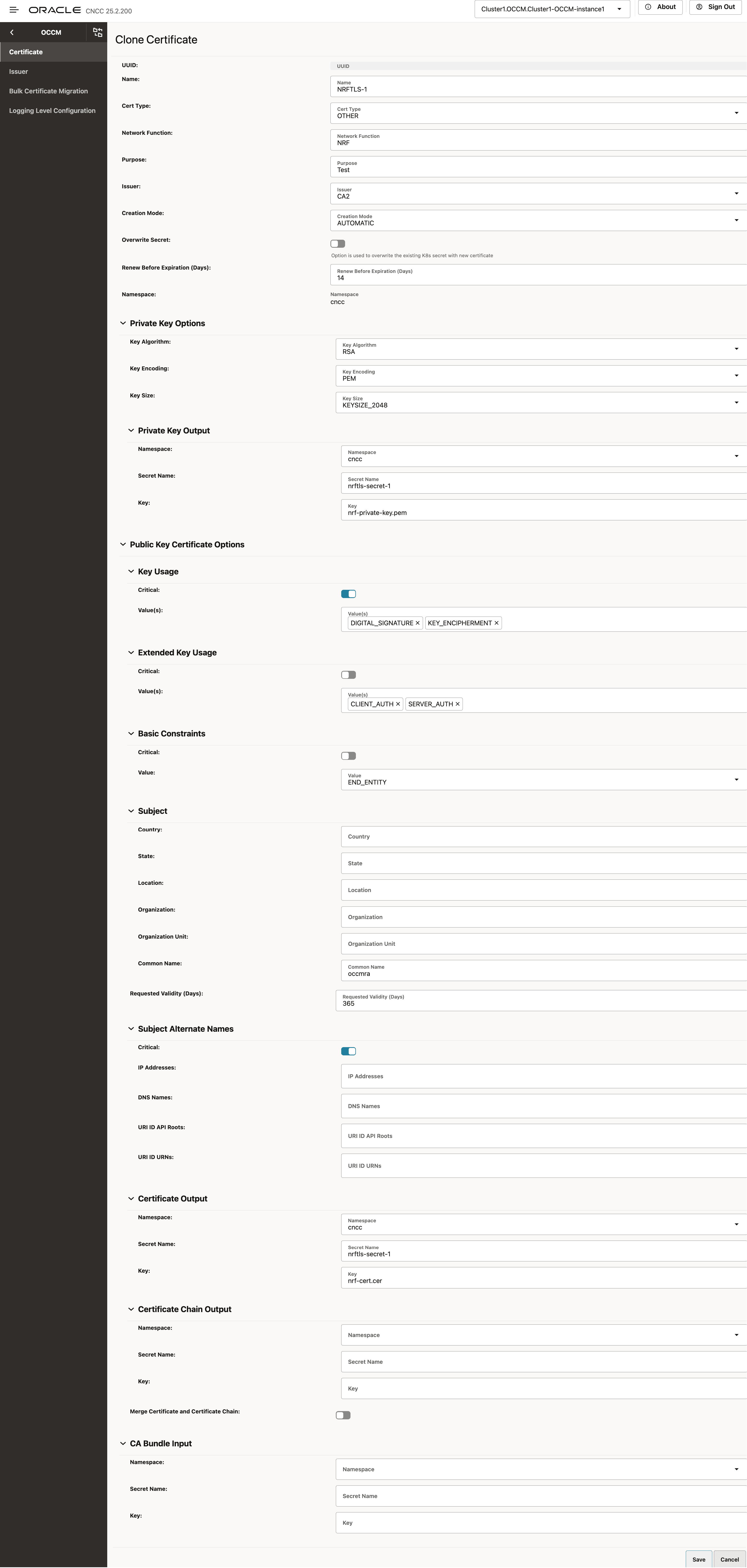Open Bulk Certificate Migration page
The image size is (747, 1568).
click(x=48, y=91)
